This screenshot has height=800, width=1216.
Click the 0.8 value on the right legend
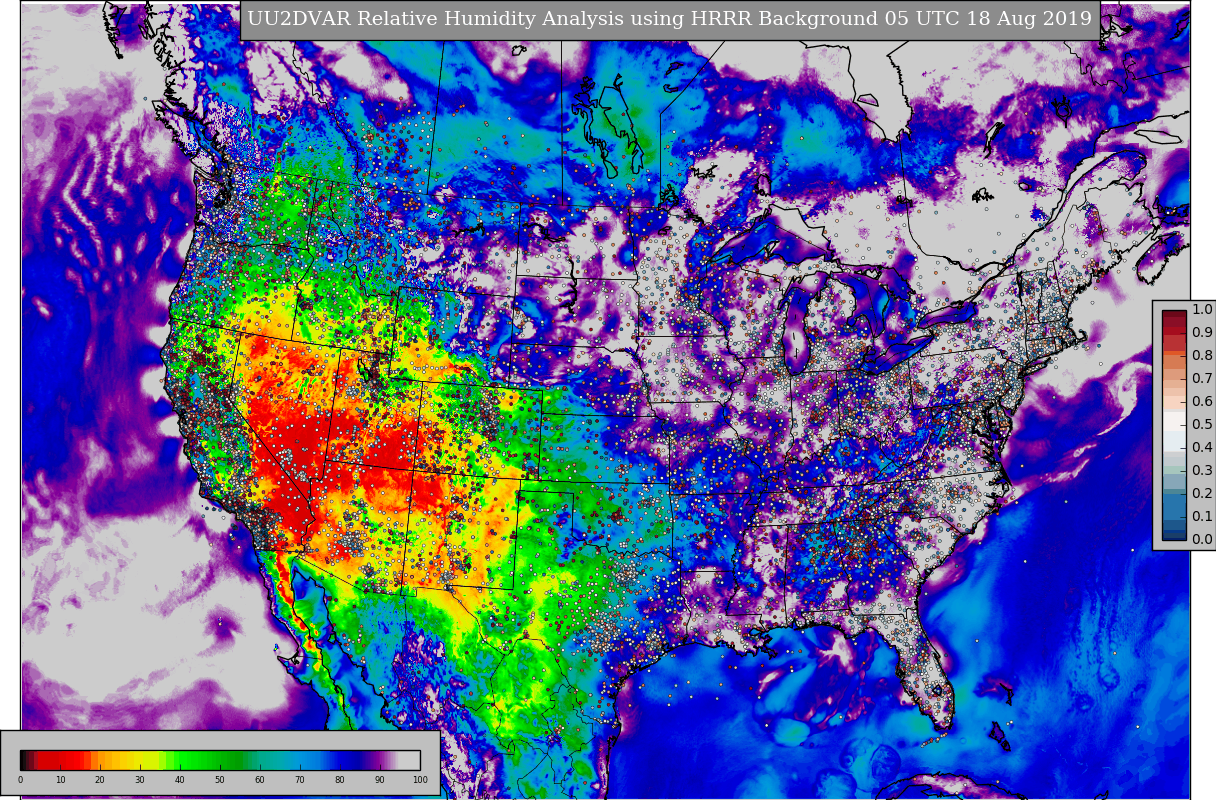(x=1202, y=356)
